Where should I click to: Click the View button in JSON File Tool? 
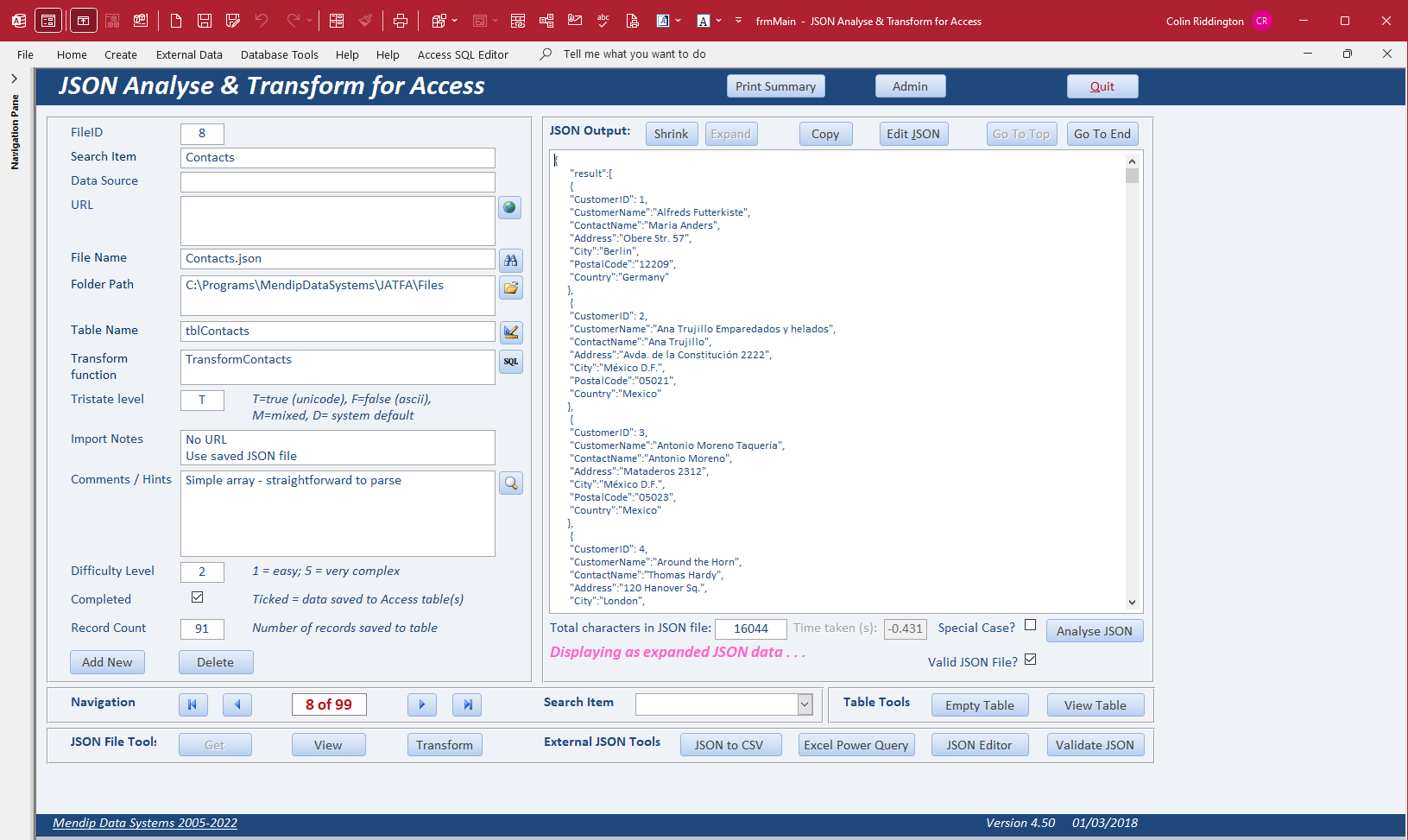[328, 745]
